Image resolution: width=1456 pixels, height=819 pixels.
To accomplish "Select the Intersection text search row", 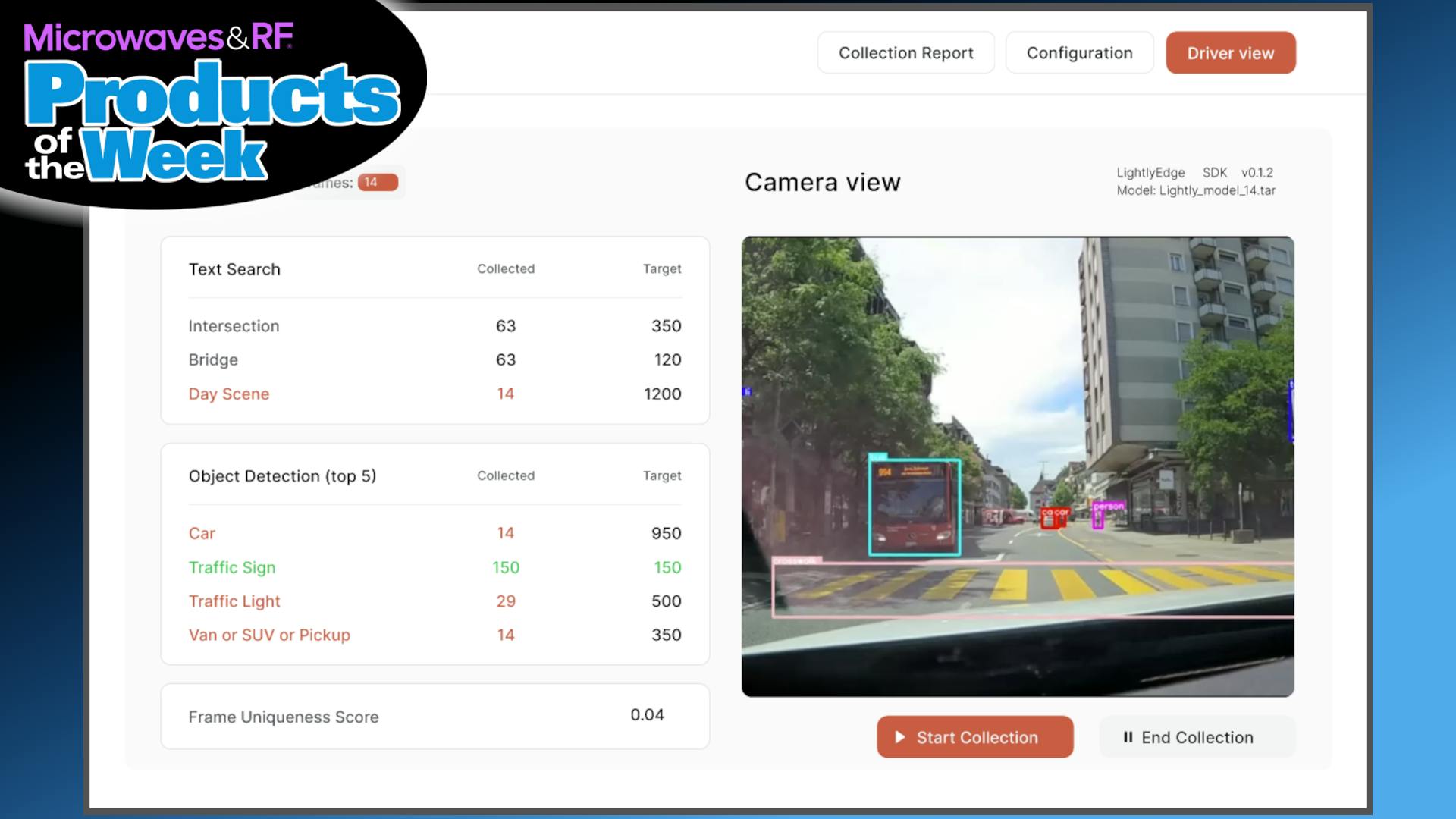I will click(234, 326).
